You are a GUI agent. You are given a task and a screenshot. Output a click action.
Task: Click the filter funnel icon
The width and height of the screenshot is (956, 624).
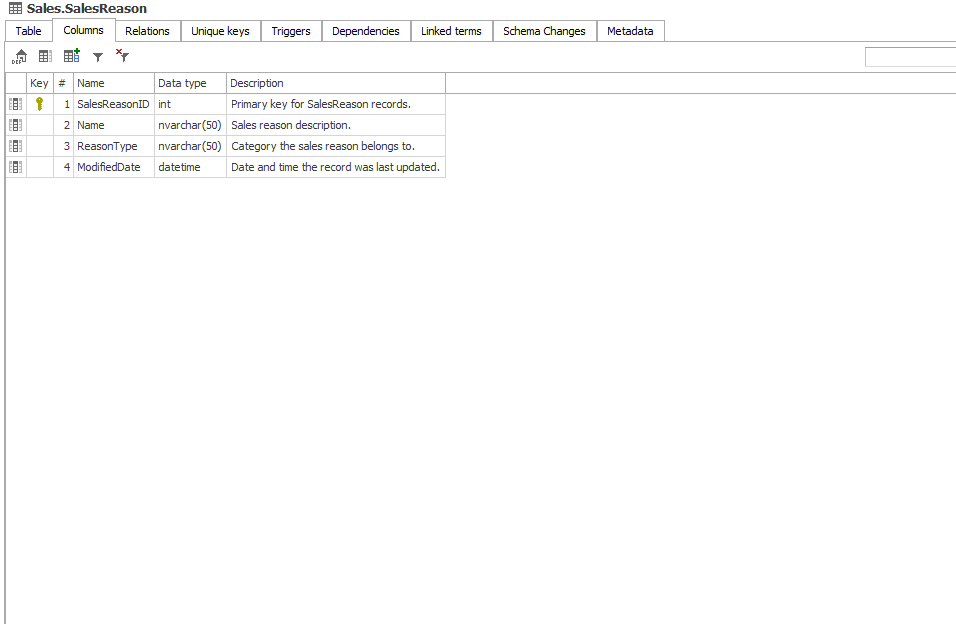(98, 58)
